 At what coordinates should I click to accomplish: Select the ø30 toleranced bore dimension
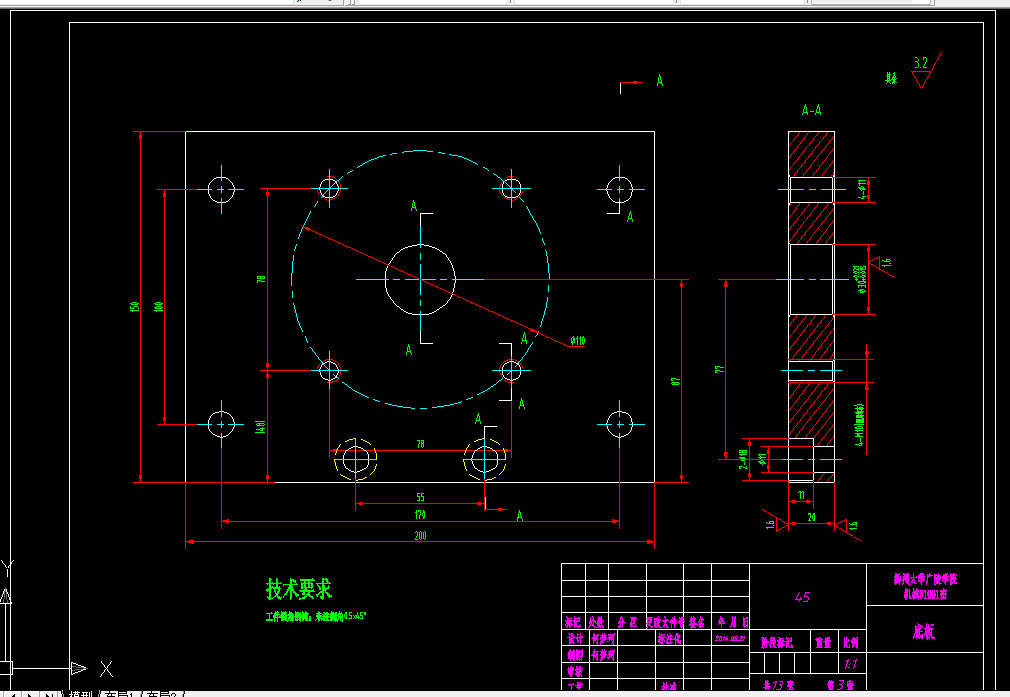tap(862, 279)
